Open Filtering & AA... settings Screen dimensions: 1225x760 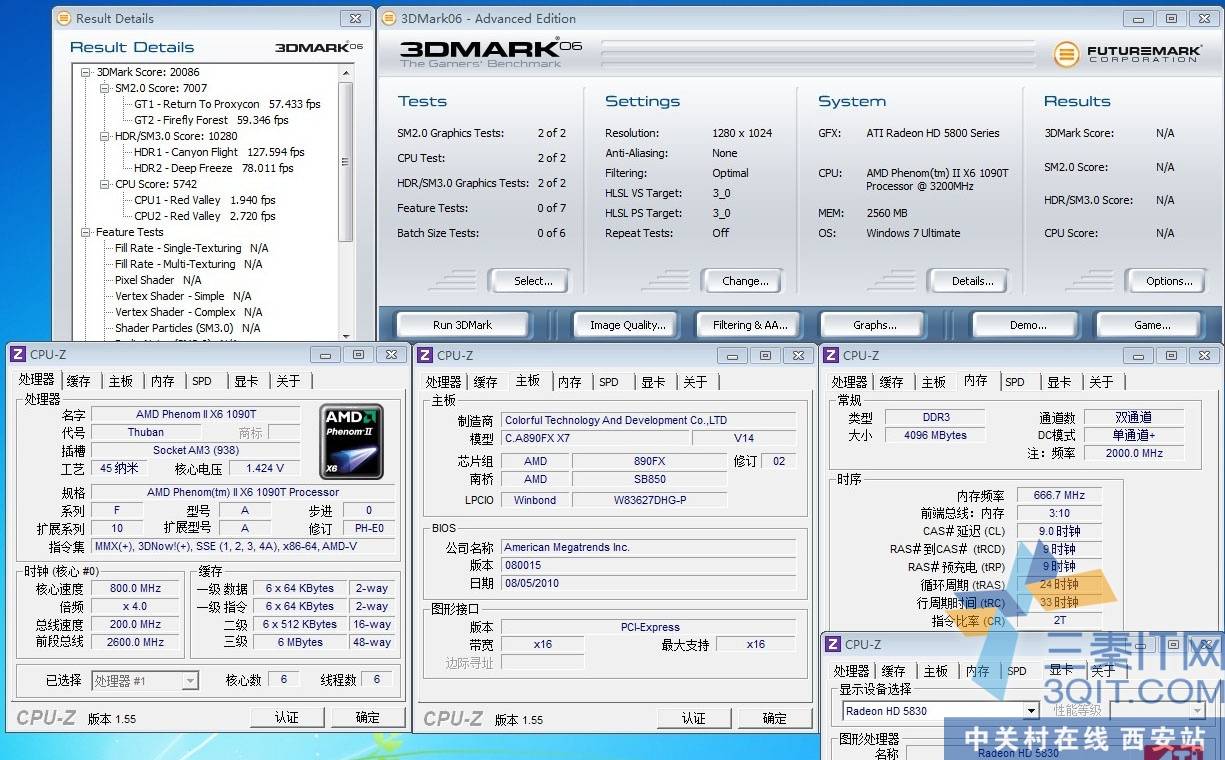tap(750, 325)
